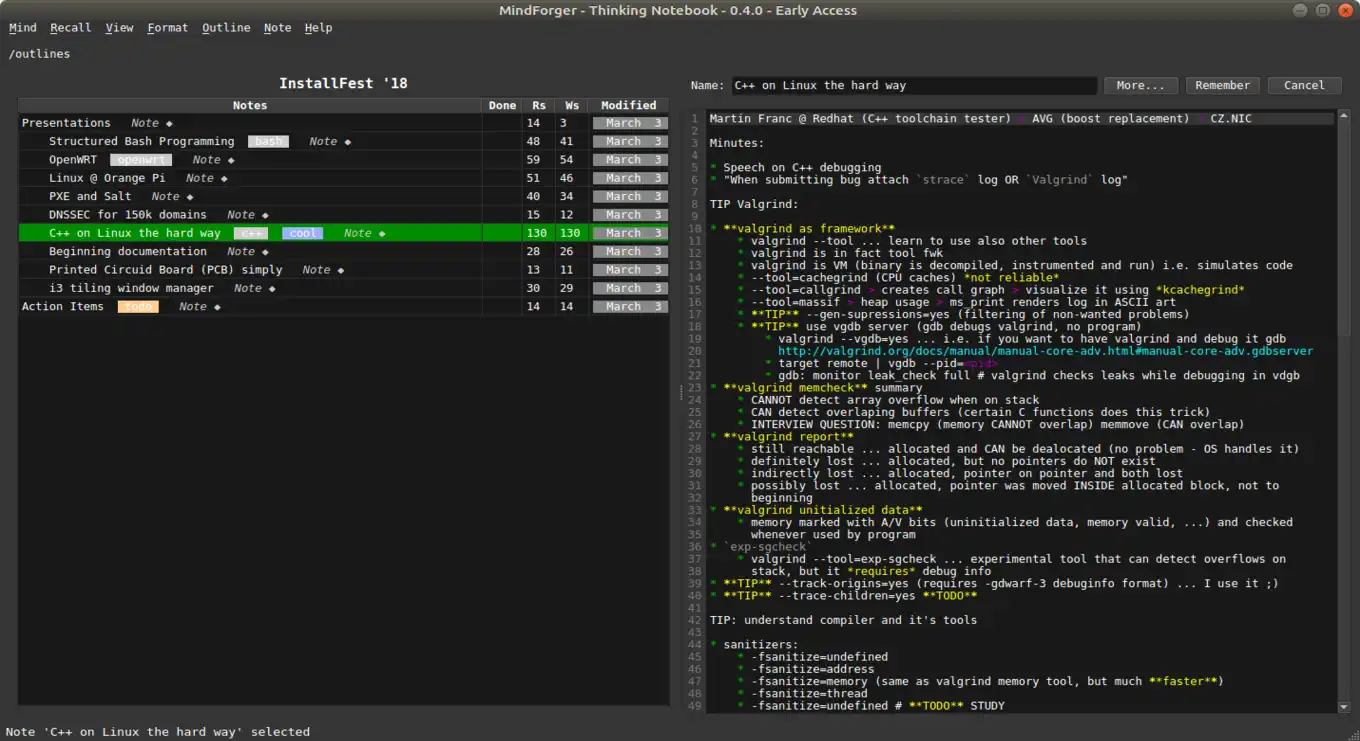Open the More... note options
1360x741 pixels.
1140,86
